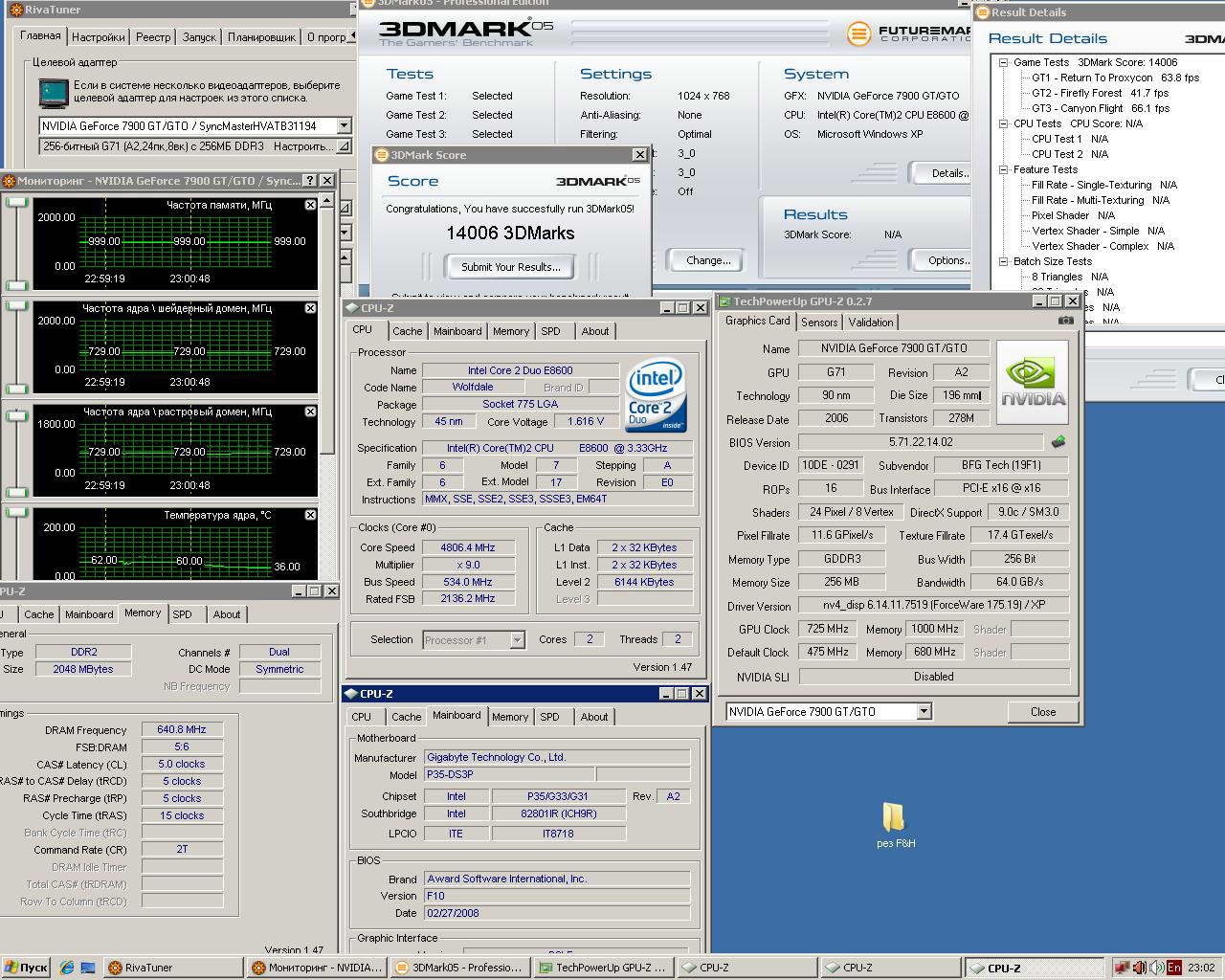
Task: Click the memory clock graph bottom slider handle
Action: click(17, 285)
